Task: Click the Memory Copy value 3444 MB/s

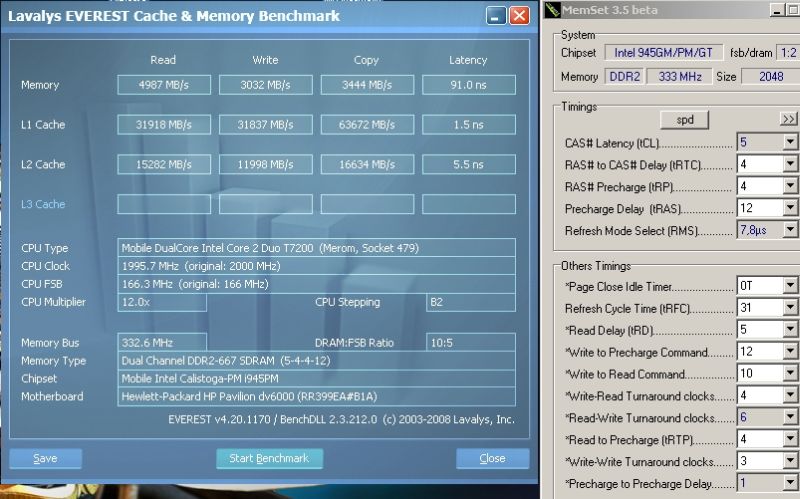Action: 367,85
